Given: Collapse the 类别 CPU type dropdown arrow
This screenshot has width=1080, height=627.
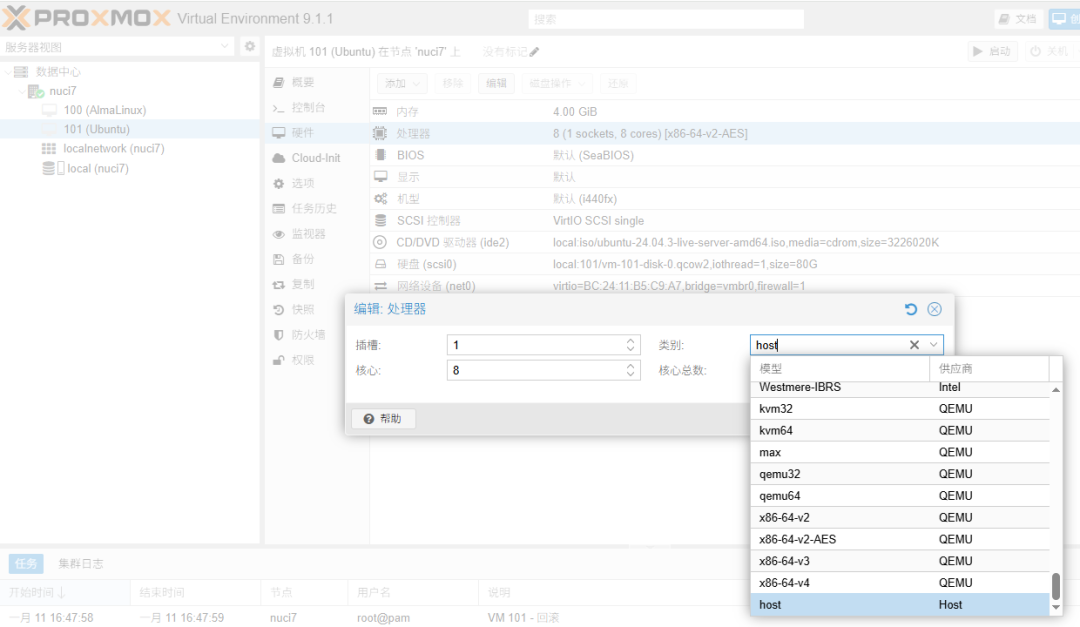Looking at the screenshot, I should pyautogui.click(x=933, y=345).
